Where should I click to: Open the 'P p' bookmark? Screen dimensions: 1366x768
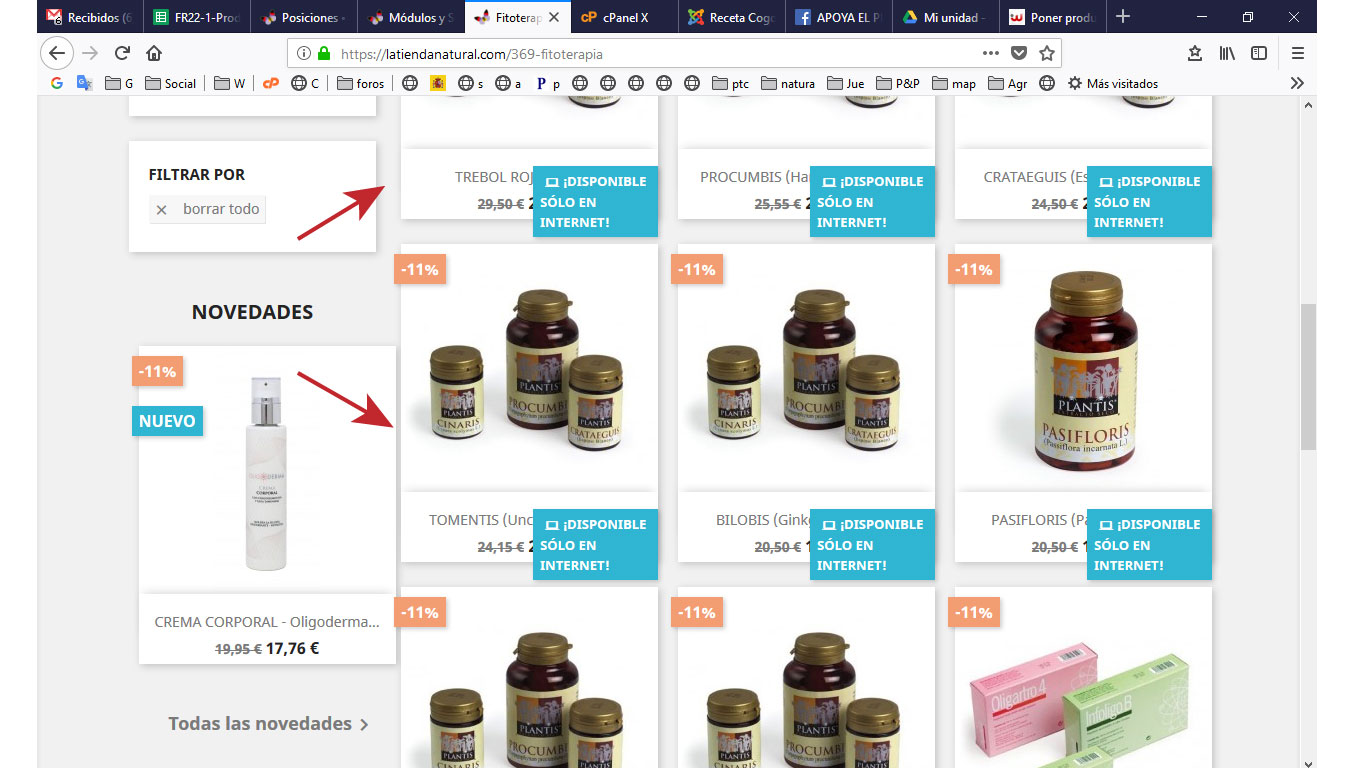click(548, 83)
